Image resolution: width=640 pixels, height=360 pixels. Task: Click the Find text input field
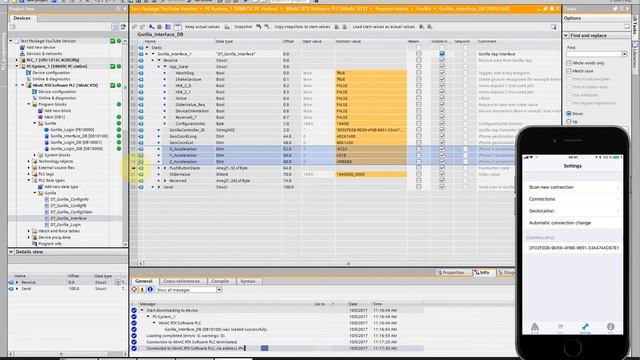[593, 54]
